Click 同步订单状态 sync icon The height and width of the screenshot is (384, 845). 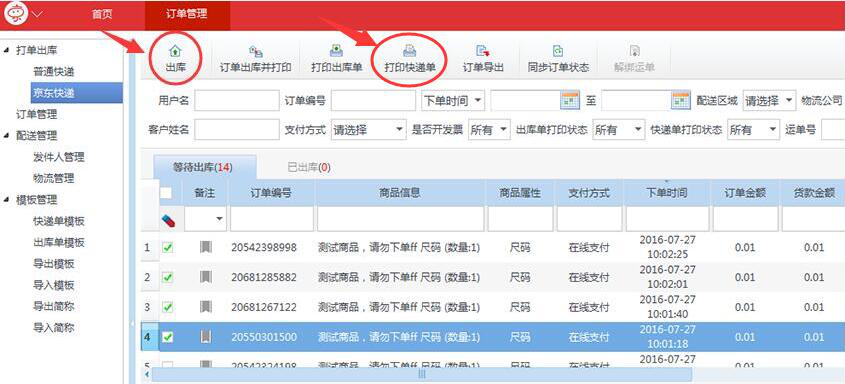click(x=558, y=51)
